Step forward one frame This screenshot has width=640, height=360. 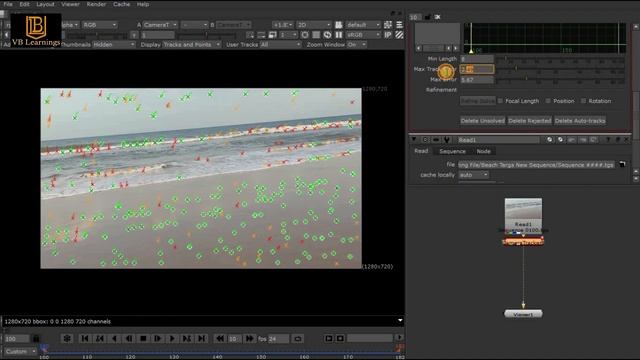pyautogui.click(x=158, y=338)
